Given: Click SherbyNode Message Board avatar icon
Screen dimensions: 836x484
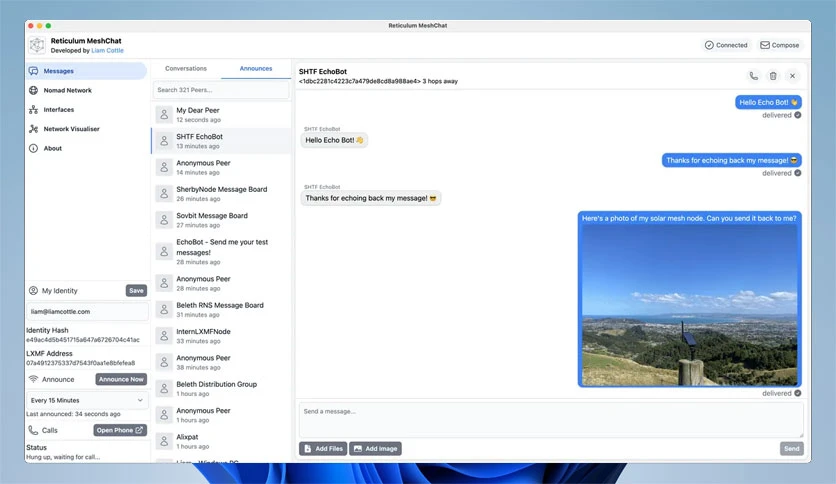Looking at the screenshot, I should point(164,193).
